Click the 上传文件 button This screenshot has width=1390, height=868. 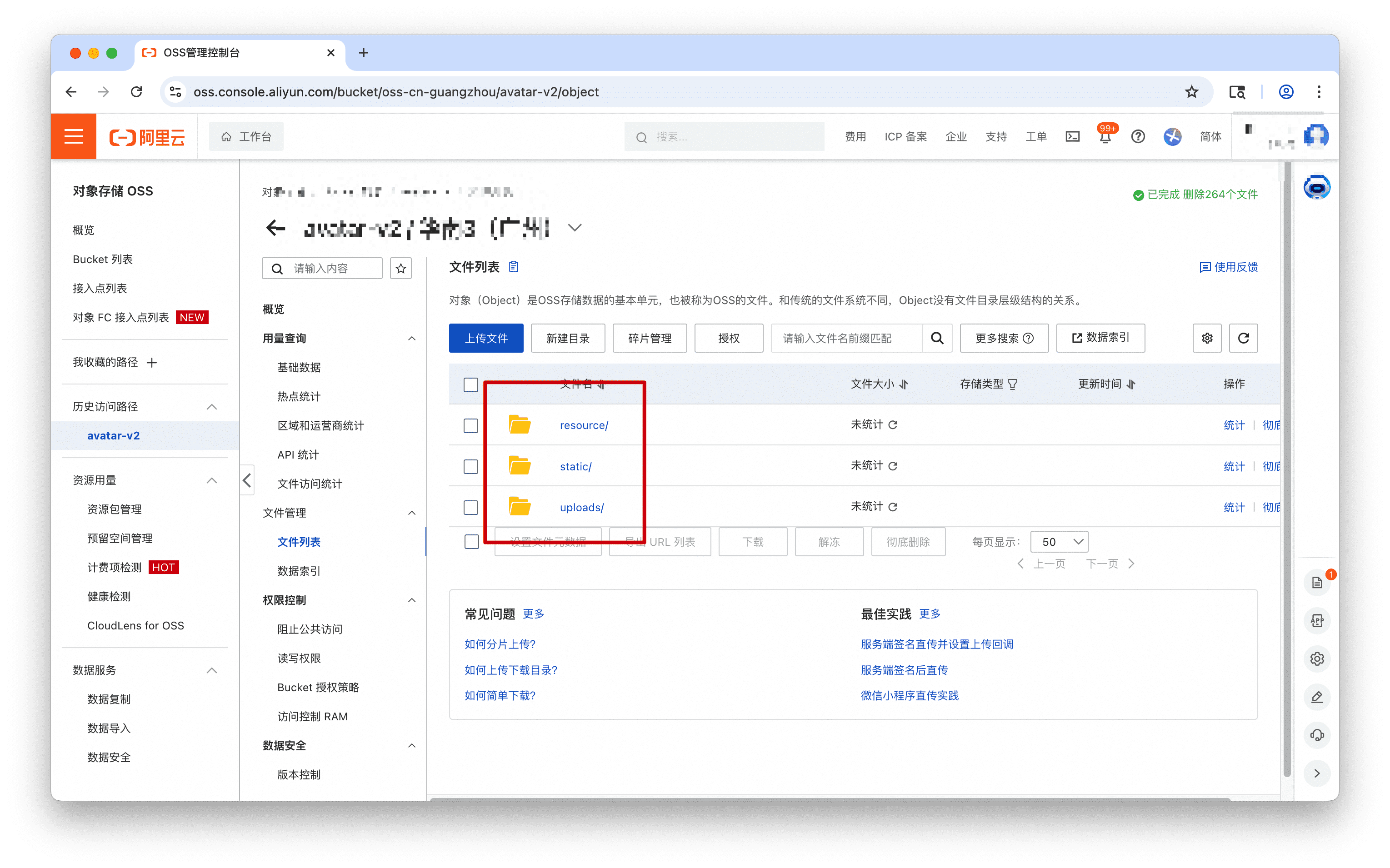pyautogui.click(x=486, y=338)
